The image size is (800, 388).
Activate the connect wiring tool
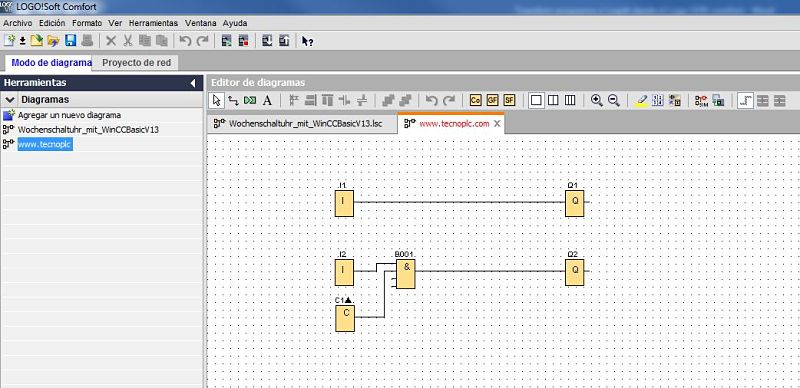tap(233, 101)
